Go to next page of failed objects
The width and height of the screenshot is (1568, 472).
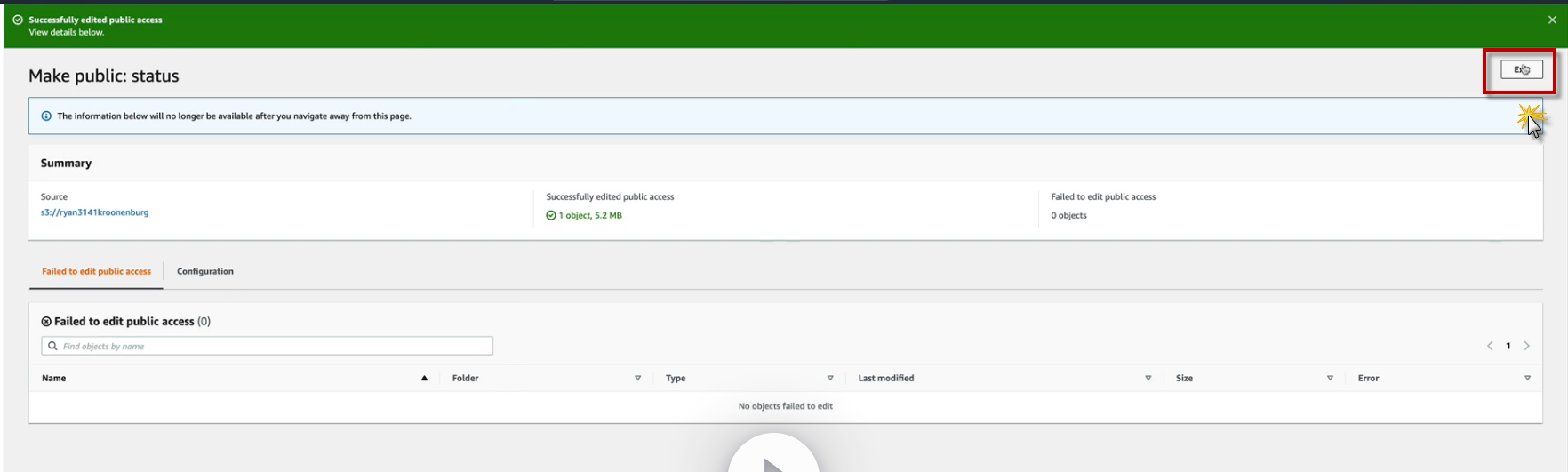[1527, 346]
